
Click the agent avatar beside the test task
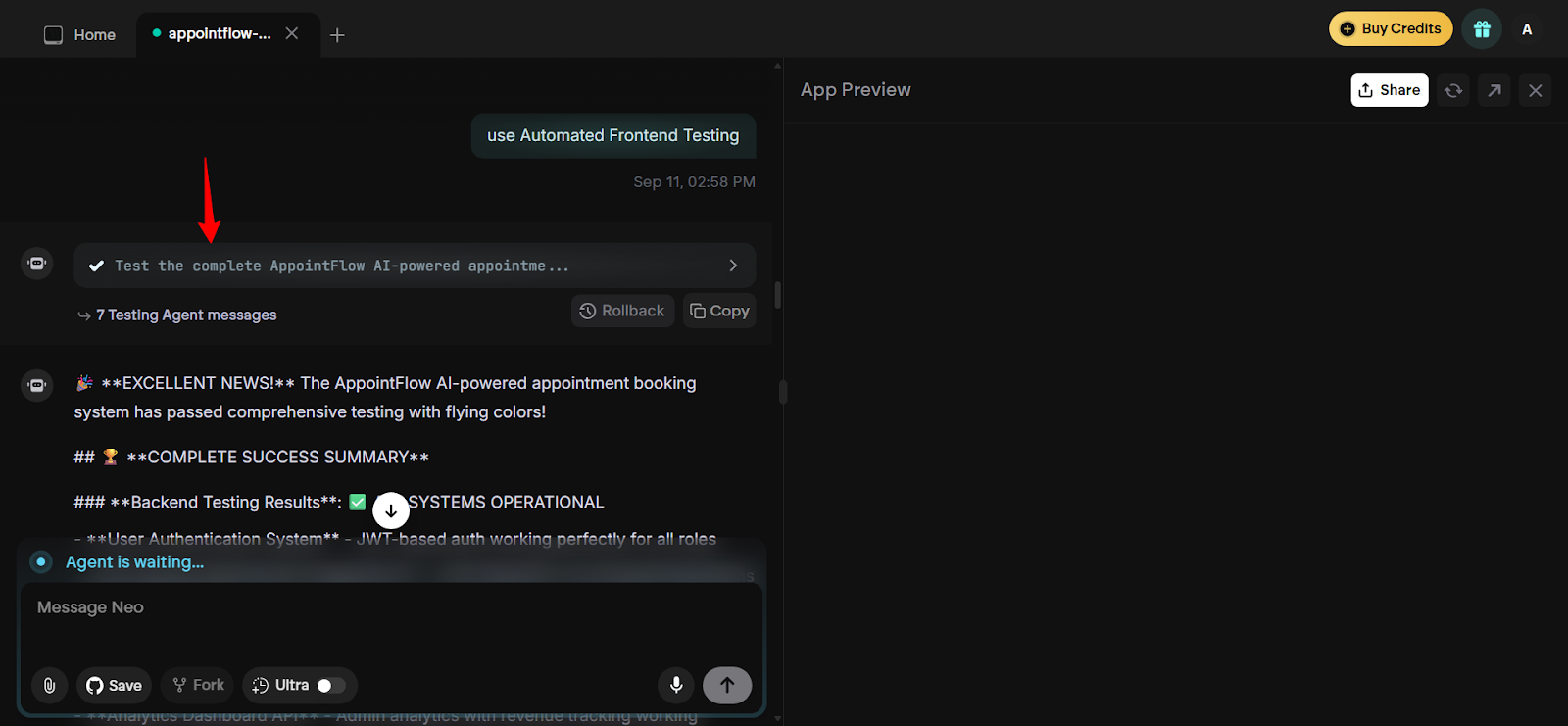(x=37, y=263)
